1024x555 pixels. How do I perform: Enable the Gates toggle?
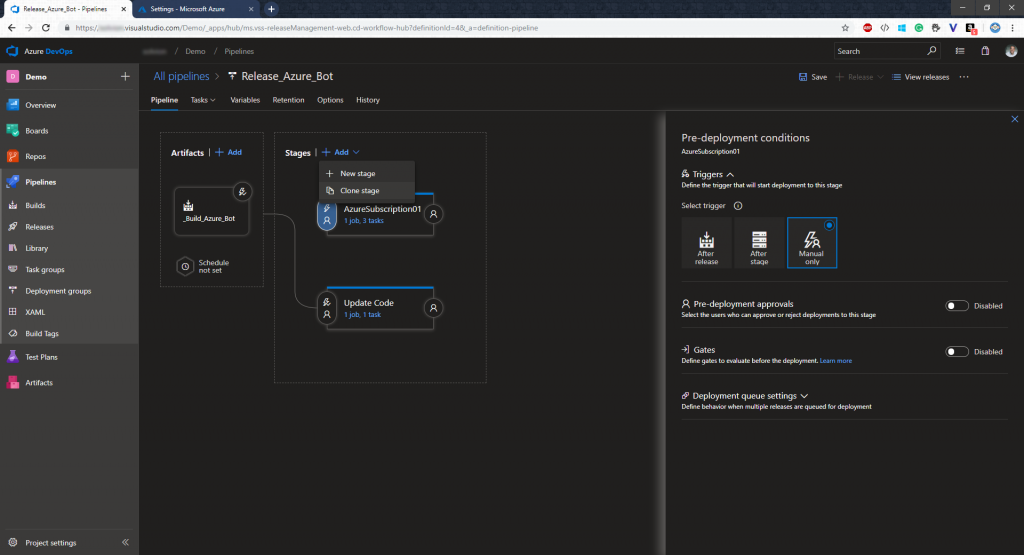(957, 351)
